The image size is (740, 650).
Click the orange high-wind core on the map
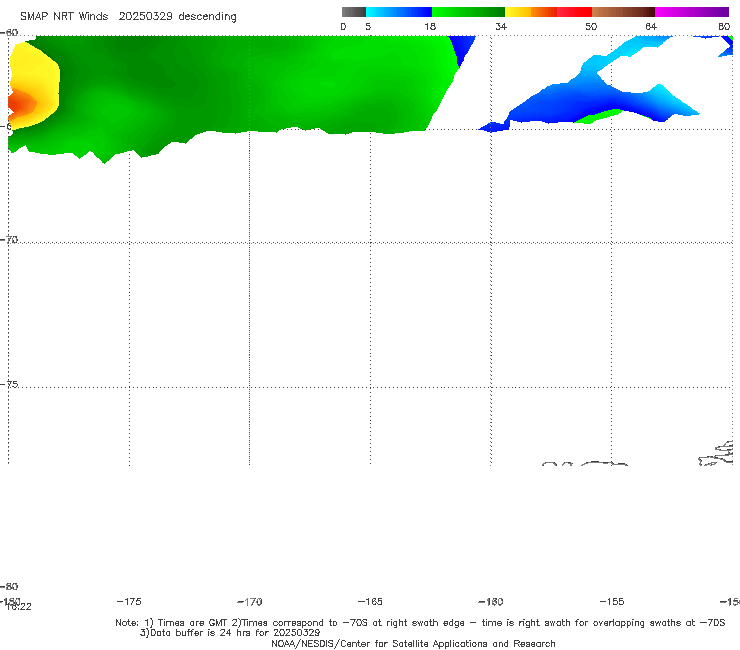click(20, 103)
